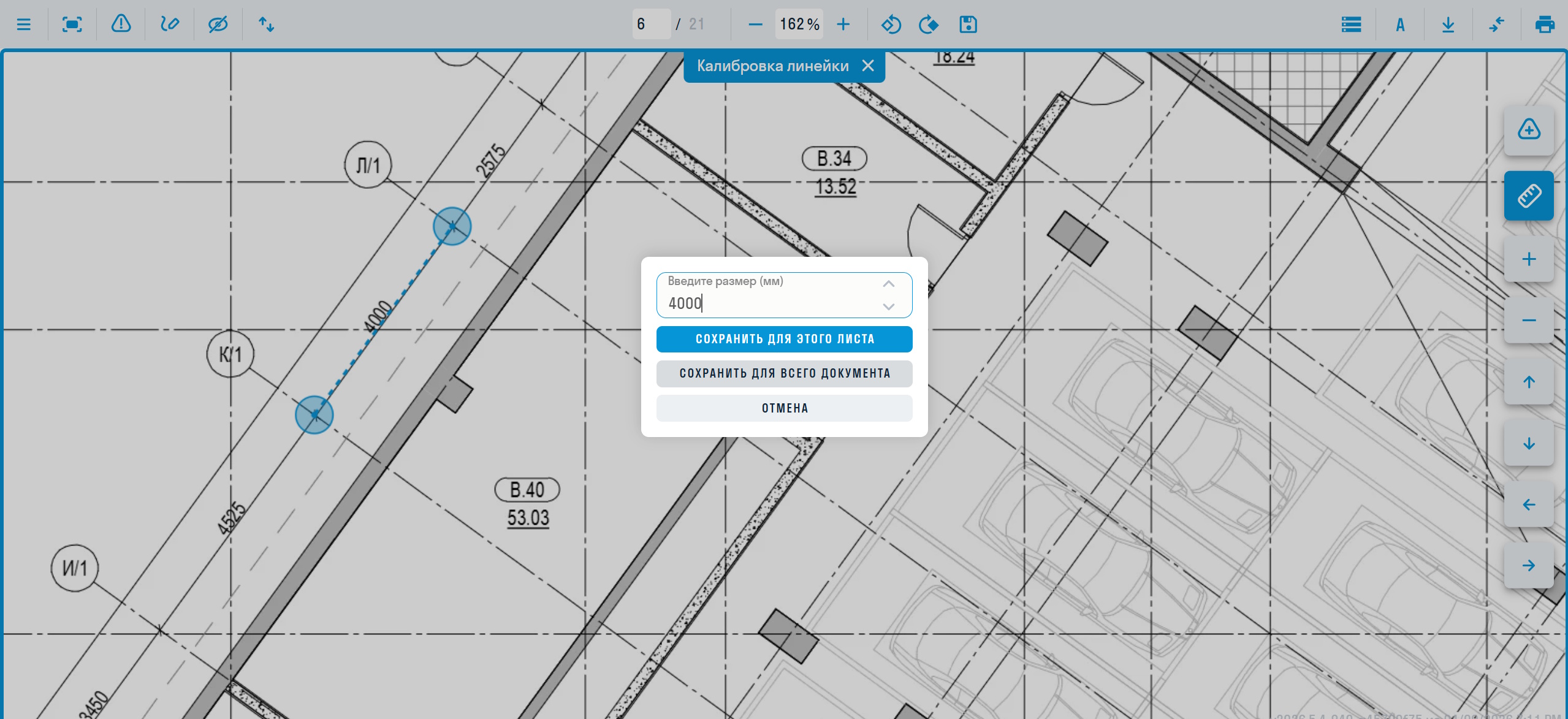This screenshot has width=1568, height=719.
Task: Rotate the sheet clockwise
Action: 929,25
